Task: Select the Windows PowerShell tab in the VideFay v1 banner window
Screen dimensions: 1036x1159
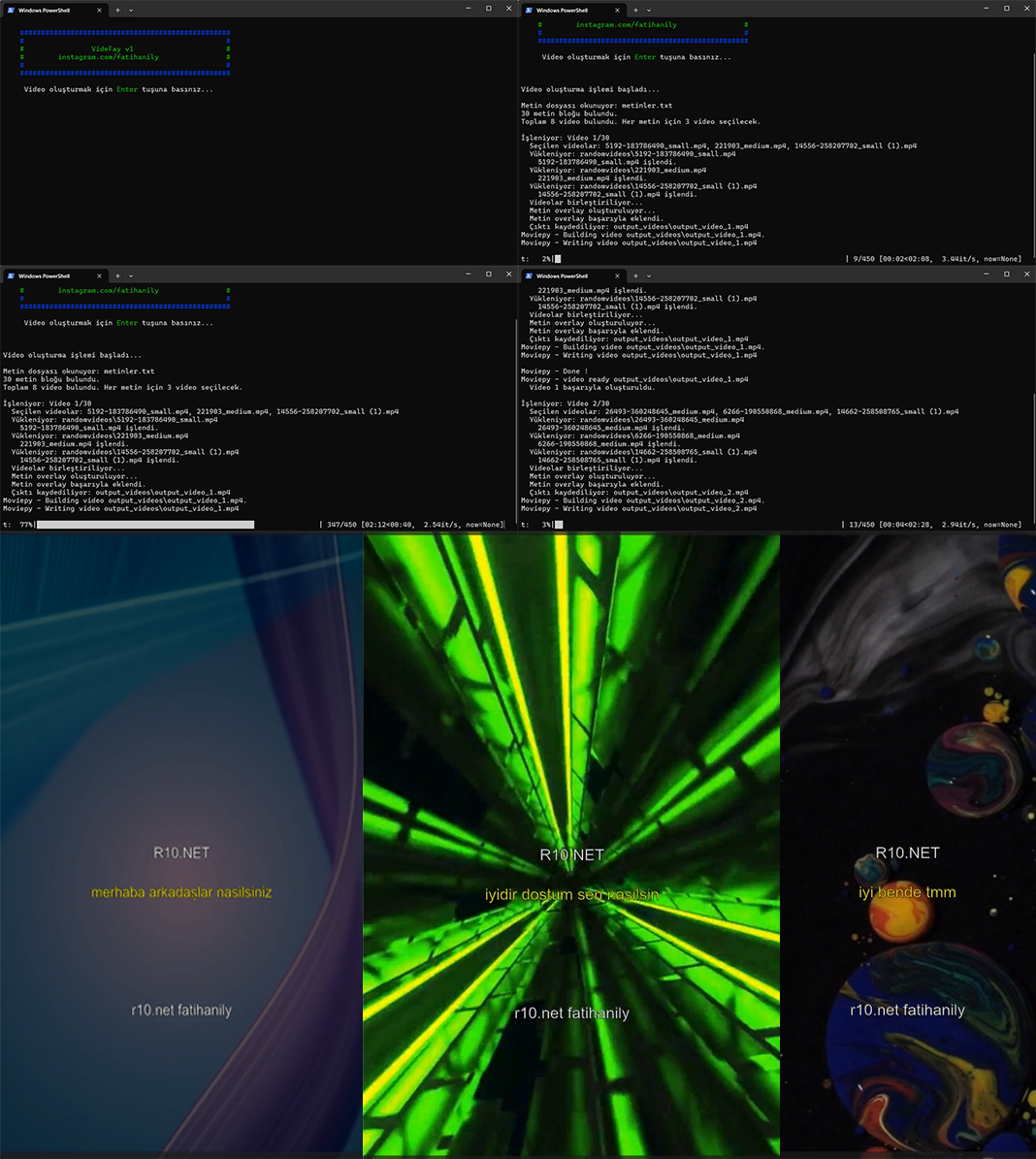Action: (x=54, y=11)
